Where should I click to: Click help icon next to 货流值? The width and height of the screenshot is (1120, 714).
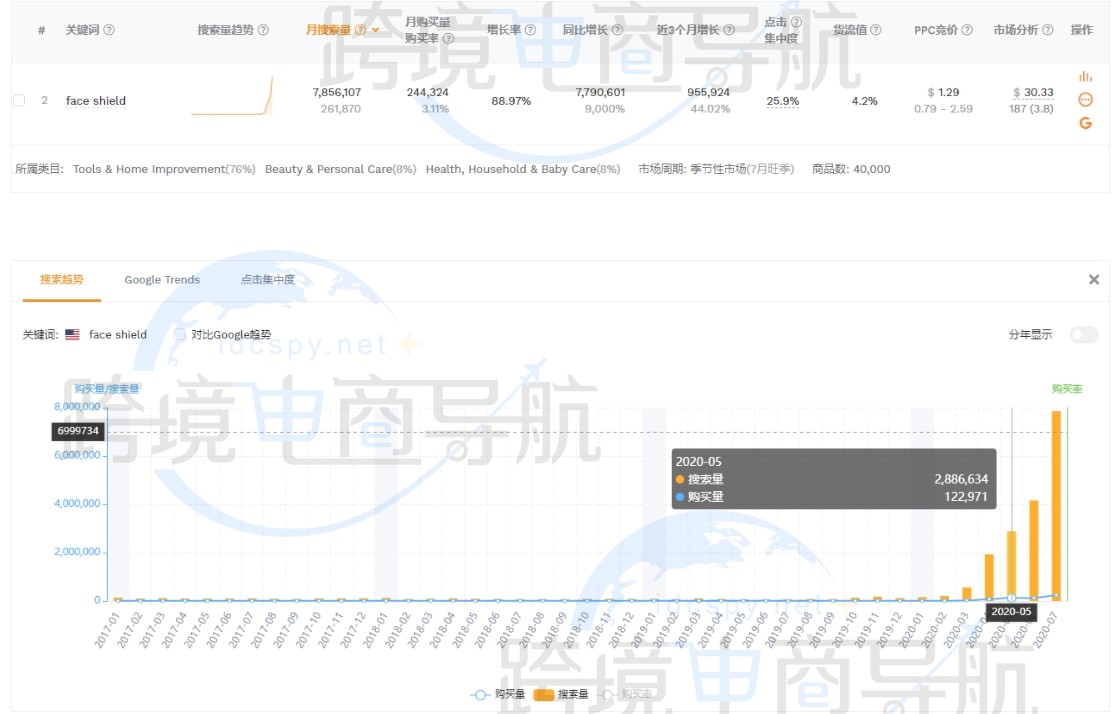876,30
